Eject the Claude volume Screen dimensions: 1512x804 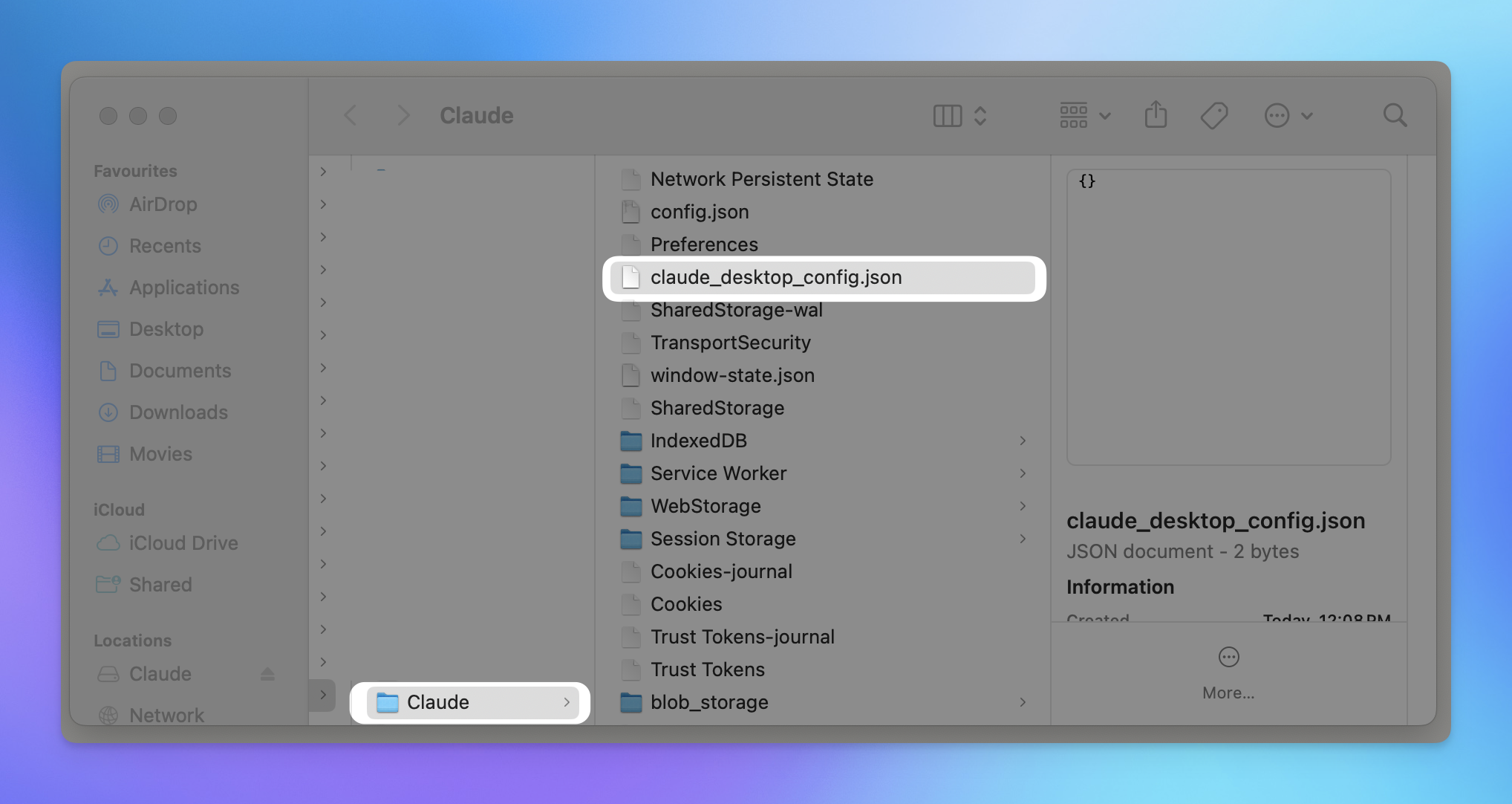click(x=267, y=674)
